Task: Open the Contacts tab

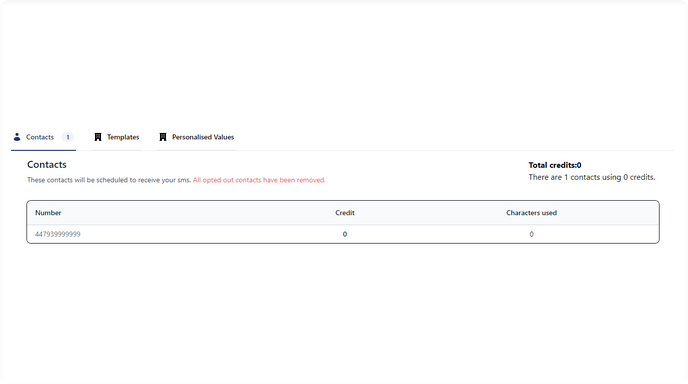Action: click(43, 137)
